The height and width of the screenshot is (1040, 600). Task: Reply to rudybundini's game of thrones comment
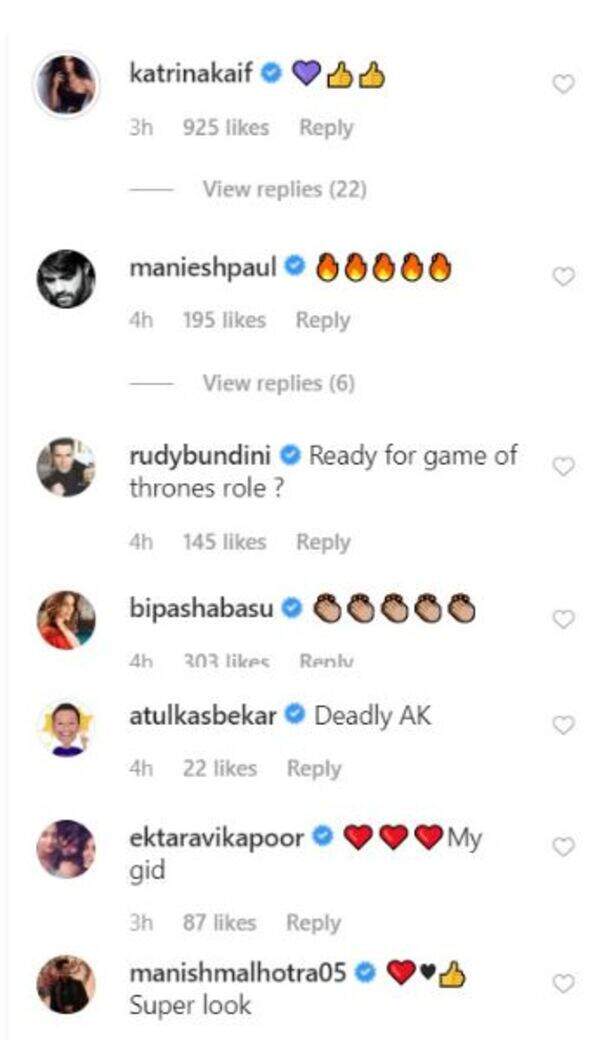click(322, 542)
